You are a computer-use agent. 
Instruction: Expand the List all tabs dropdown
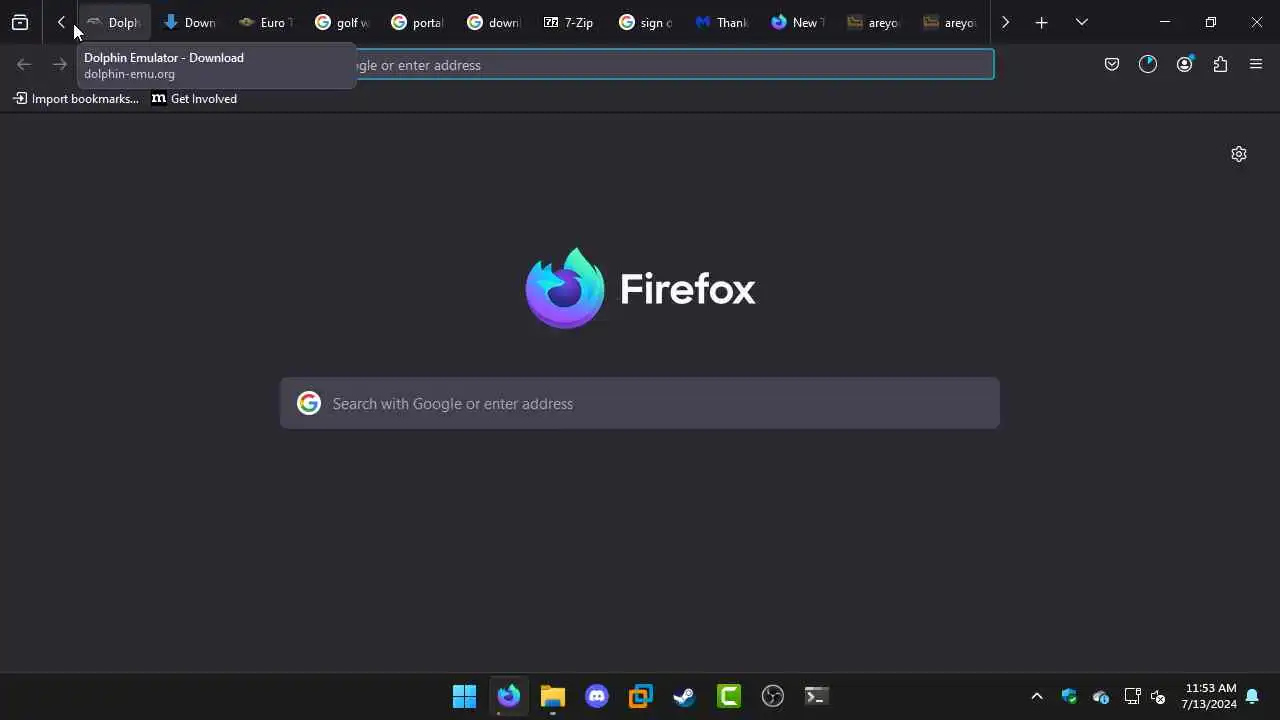pyautogui.click(x=1081, y=22)
